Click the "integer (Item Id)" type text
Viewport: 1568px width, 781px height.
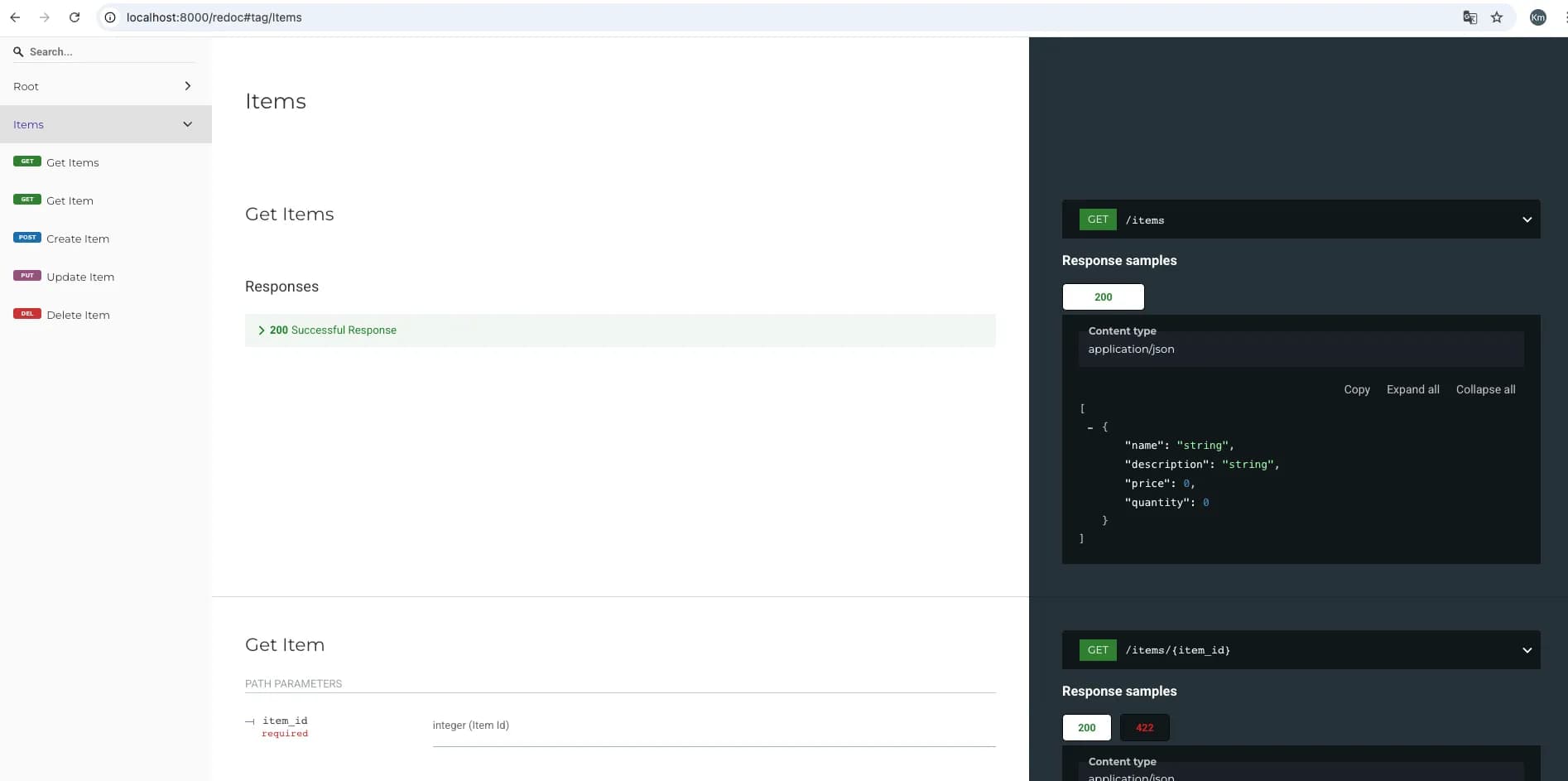(470, 725)
